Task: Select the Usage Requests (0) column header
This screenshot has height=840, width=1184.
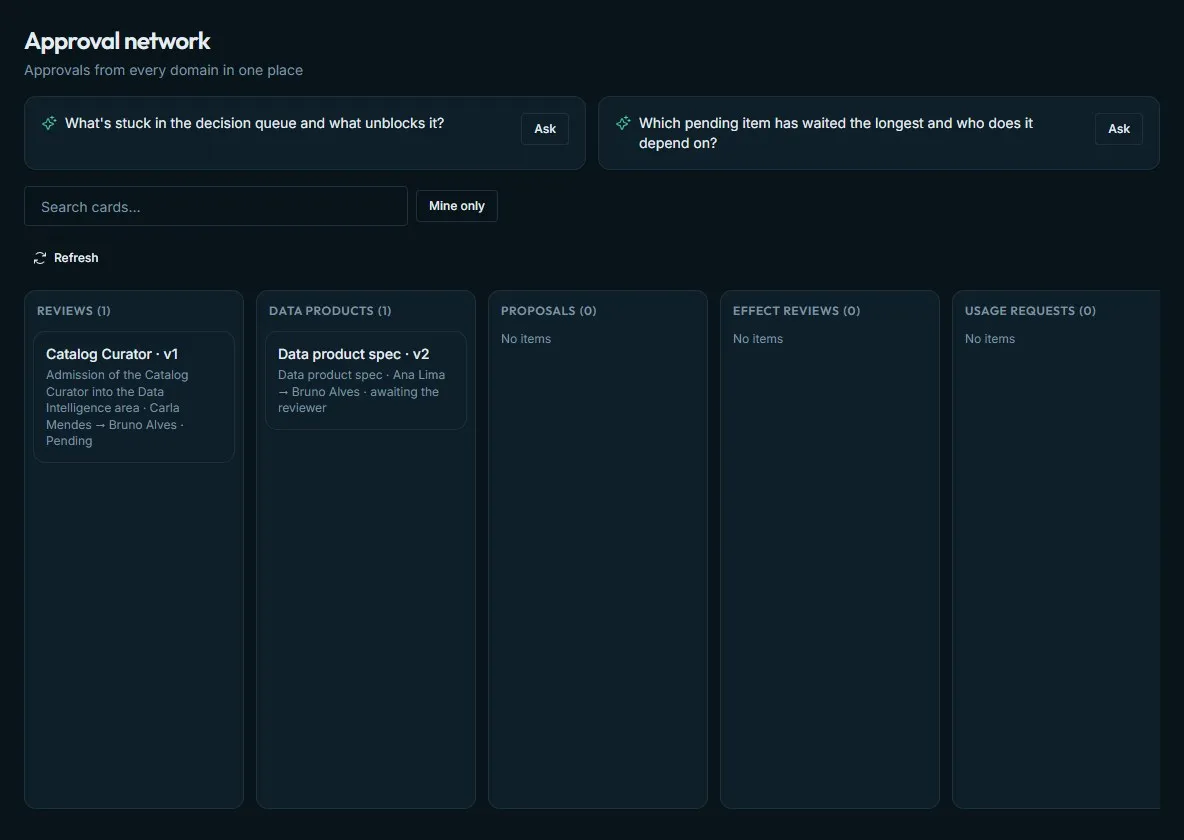Action: click(1030, 311)
